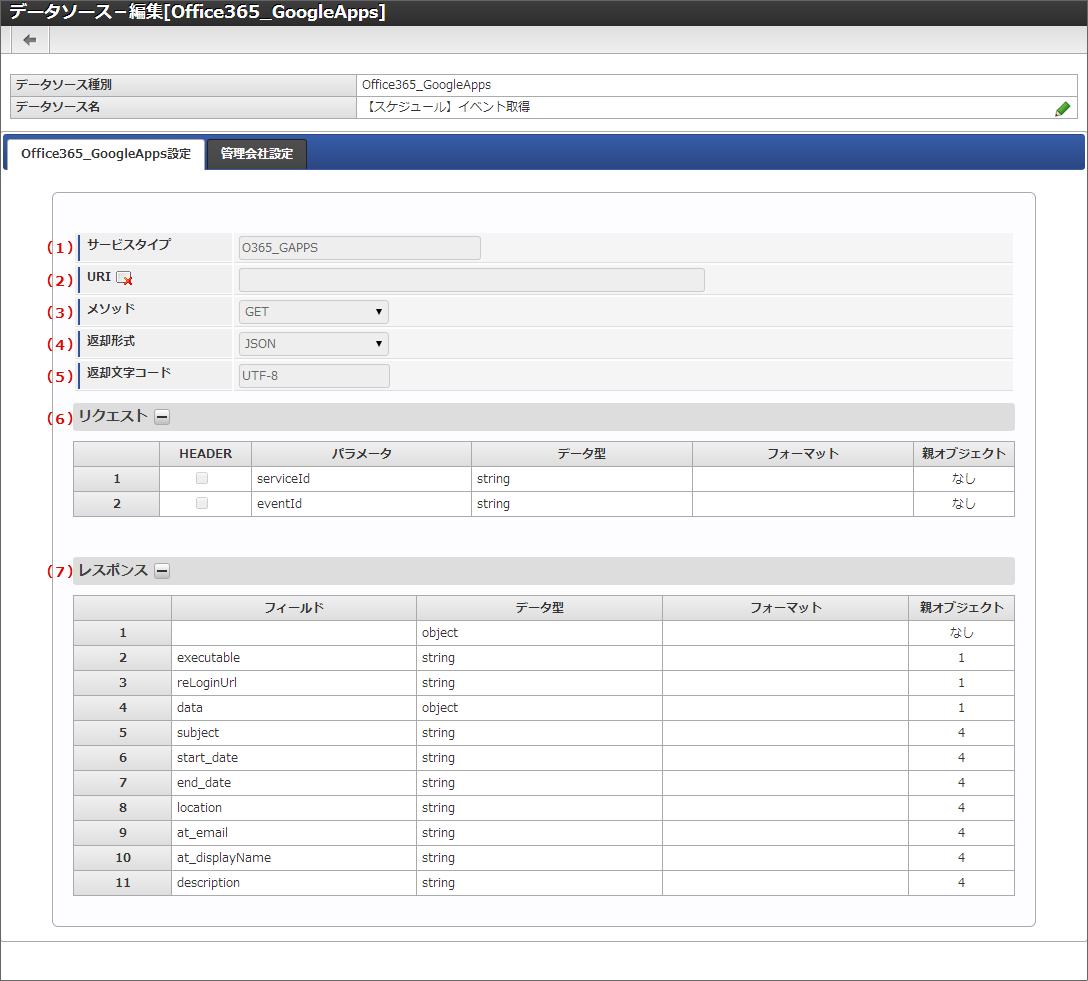Click the サービスタイプ field O365_GAPPS
1088x981 pixels.
(x=359, y=248)
